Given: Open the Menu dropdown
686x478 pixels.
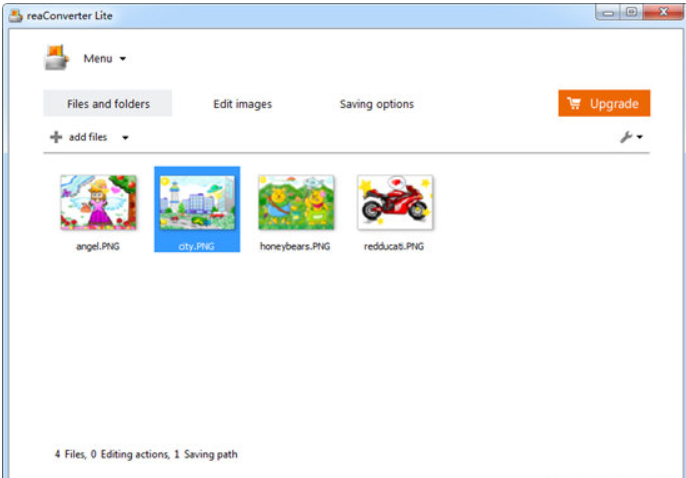Looking at the screenshot, I should click(105, 59).
